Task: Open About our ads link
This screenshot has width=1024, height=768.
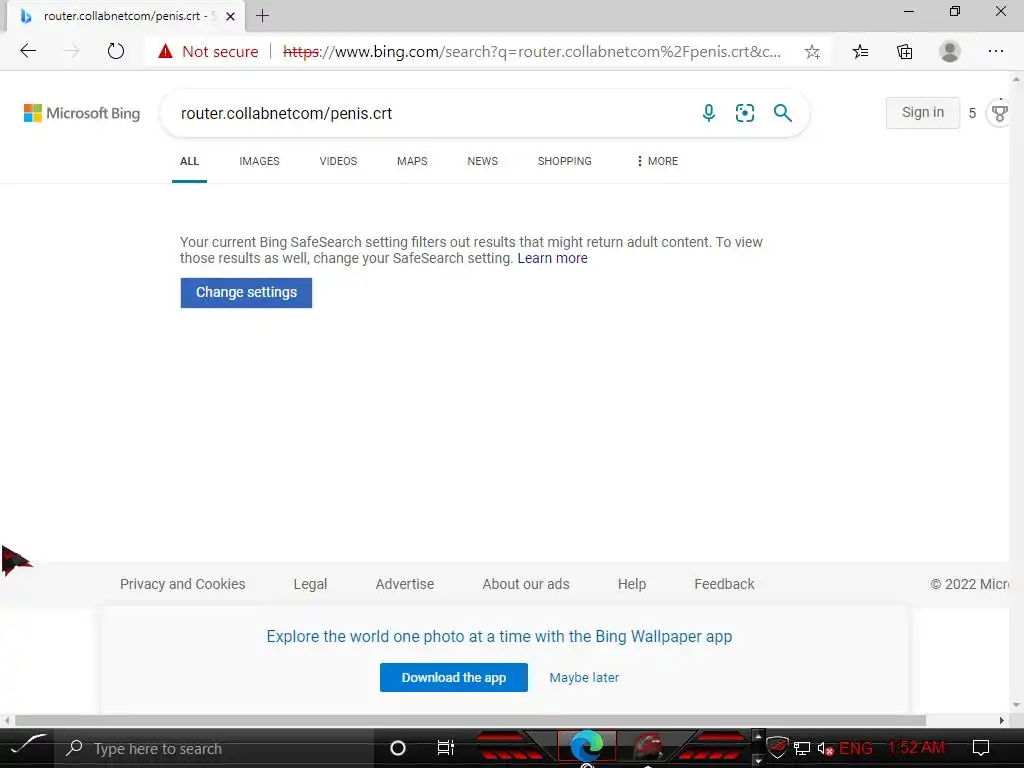Action: (x=526, y=584)
